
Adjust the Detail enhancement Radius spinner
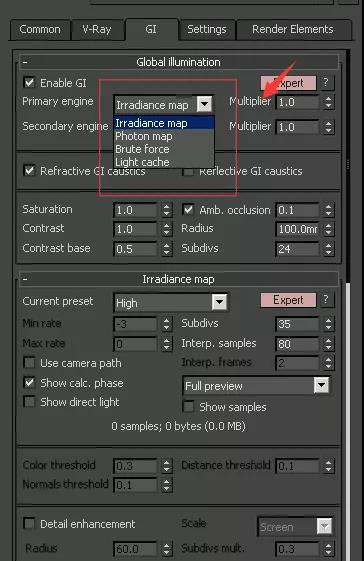(x=166, y=549)
